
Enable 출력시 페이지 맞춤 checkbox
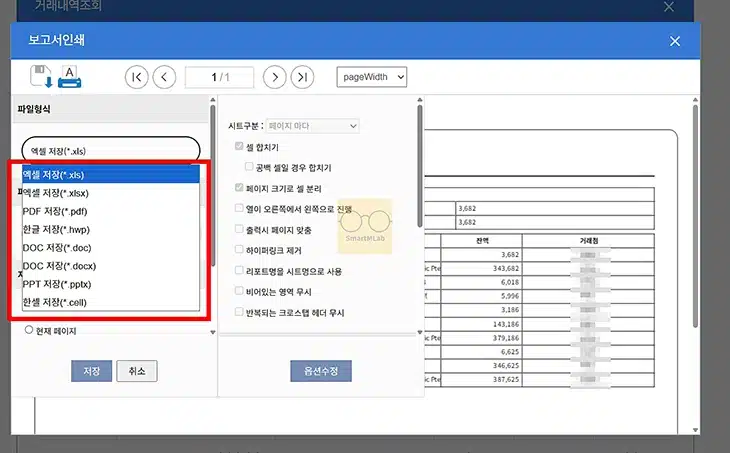[x=239, y=229]
